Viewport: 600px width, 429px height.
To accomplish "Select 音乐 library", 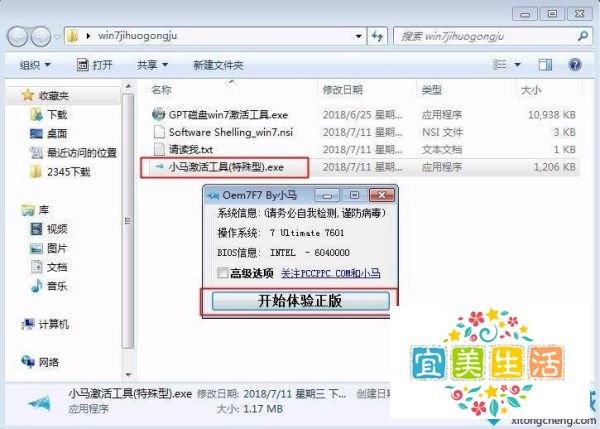I will [57, 285].
